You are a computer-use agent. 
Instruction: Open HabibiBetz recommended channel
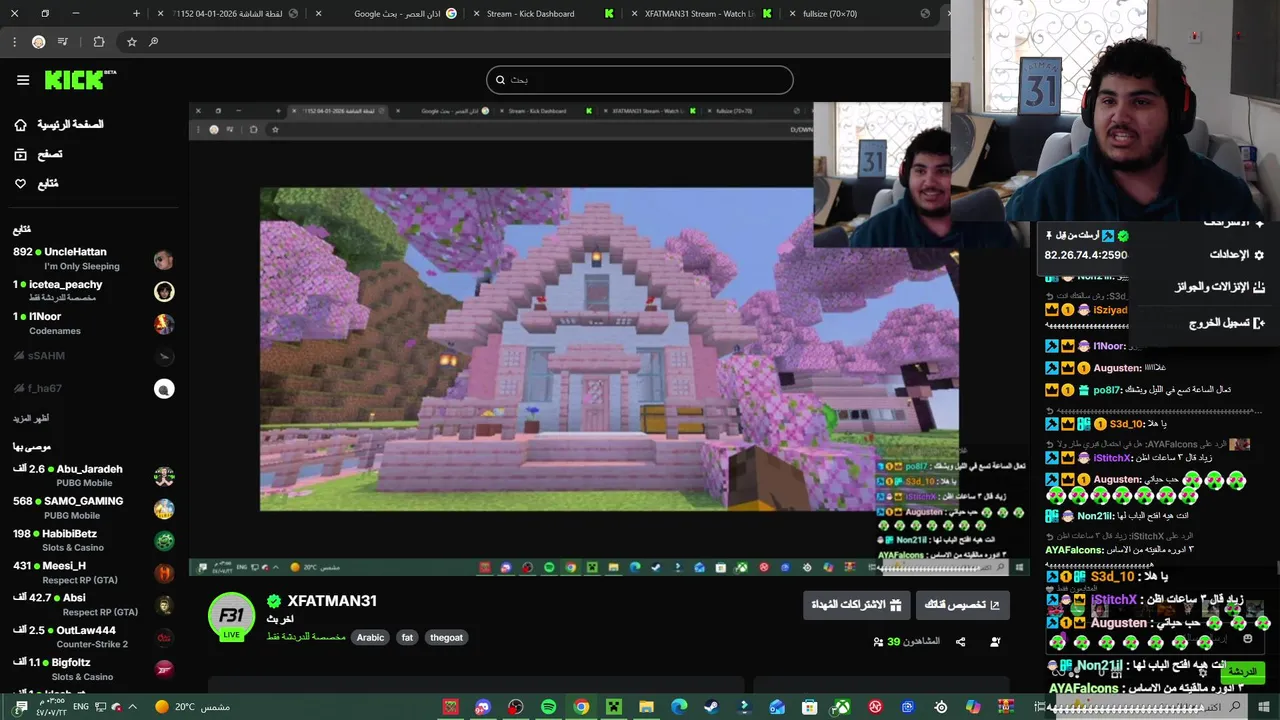[x=94, y=540]
